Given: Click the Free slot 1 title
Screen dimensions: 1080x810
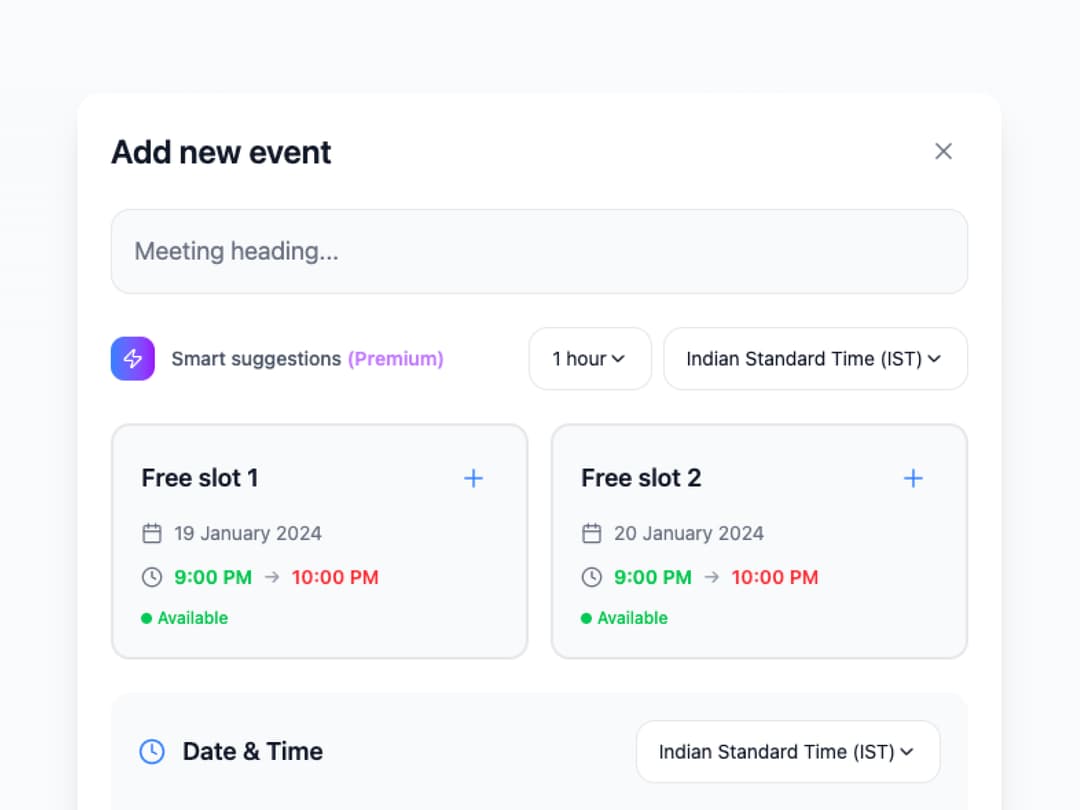Looking at the screenshot, I should coord(200,478).
